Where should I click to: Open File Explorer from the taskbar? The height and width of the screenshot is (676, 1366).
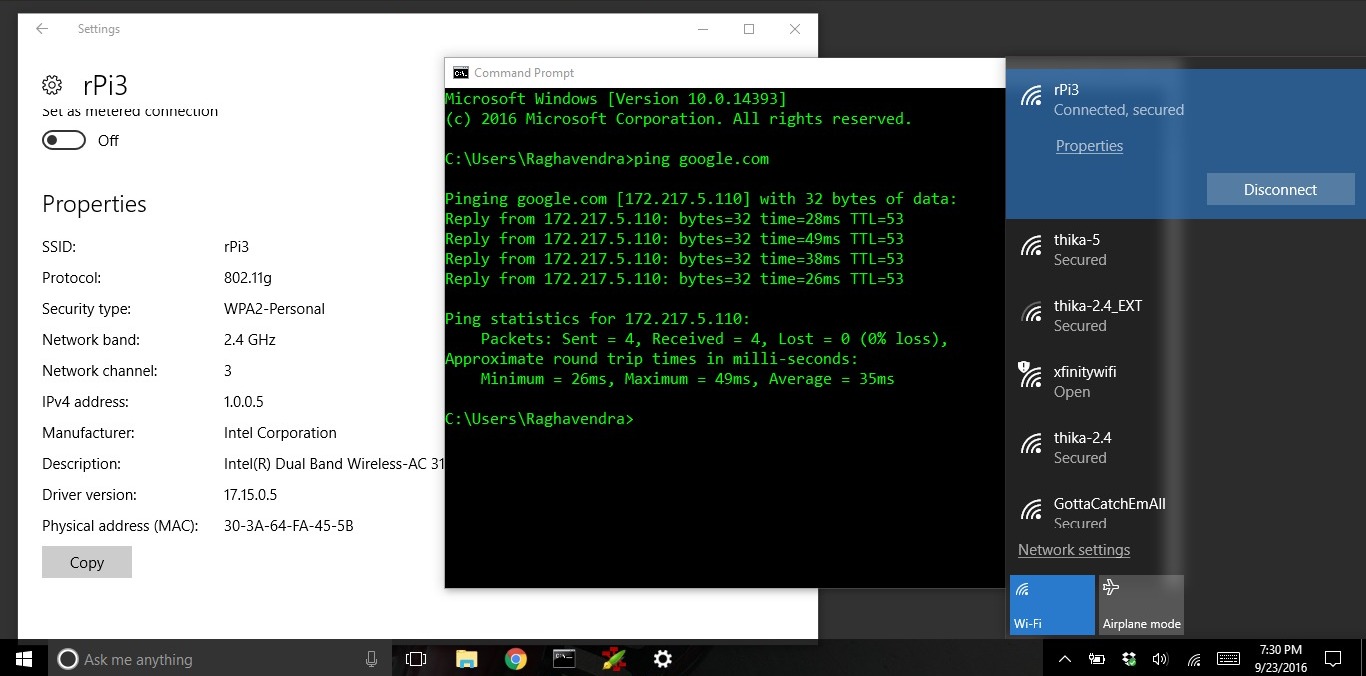[466, 659]
